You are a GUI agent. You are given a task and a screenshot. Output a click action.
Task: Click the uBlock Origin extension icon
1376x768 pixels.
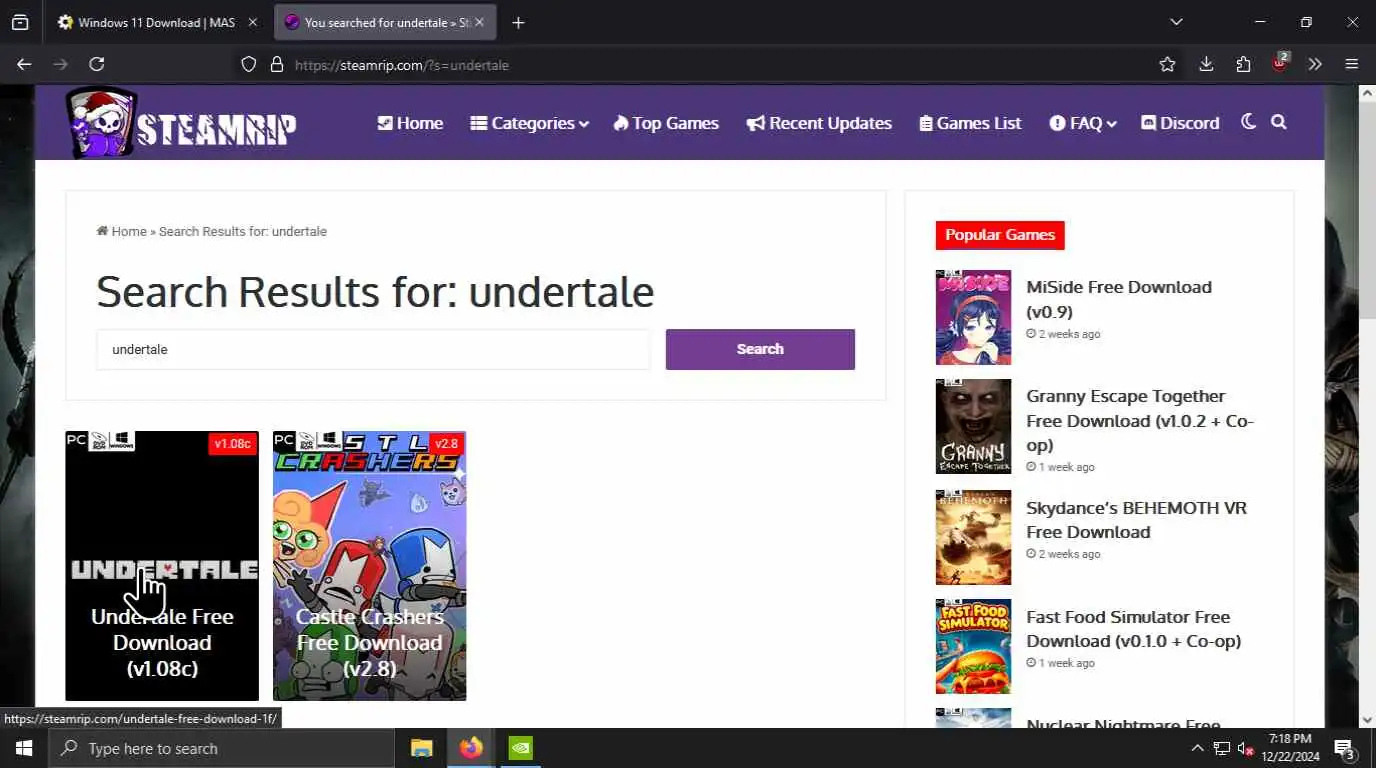1280,63
